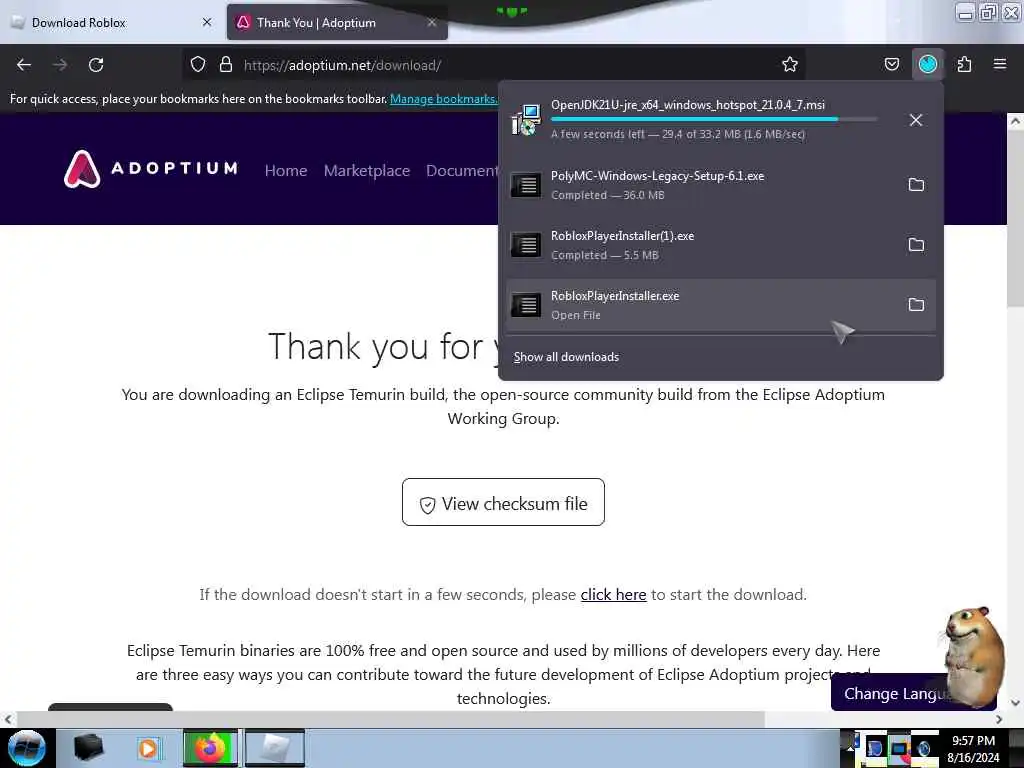The height and width of the screenshot is (768, 1024).
Task: Click the 'click here' download link
Action: tap(613, 595)
